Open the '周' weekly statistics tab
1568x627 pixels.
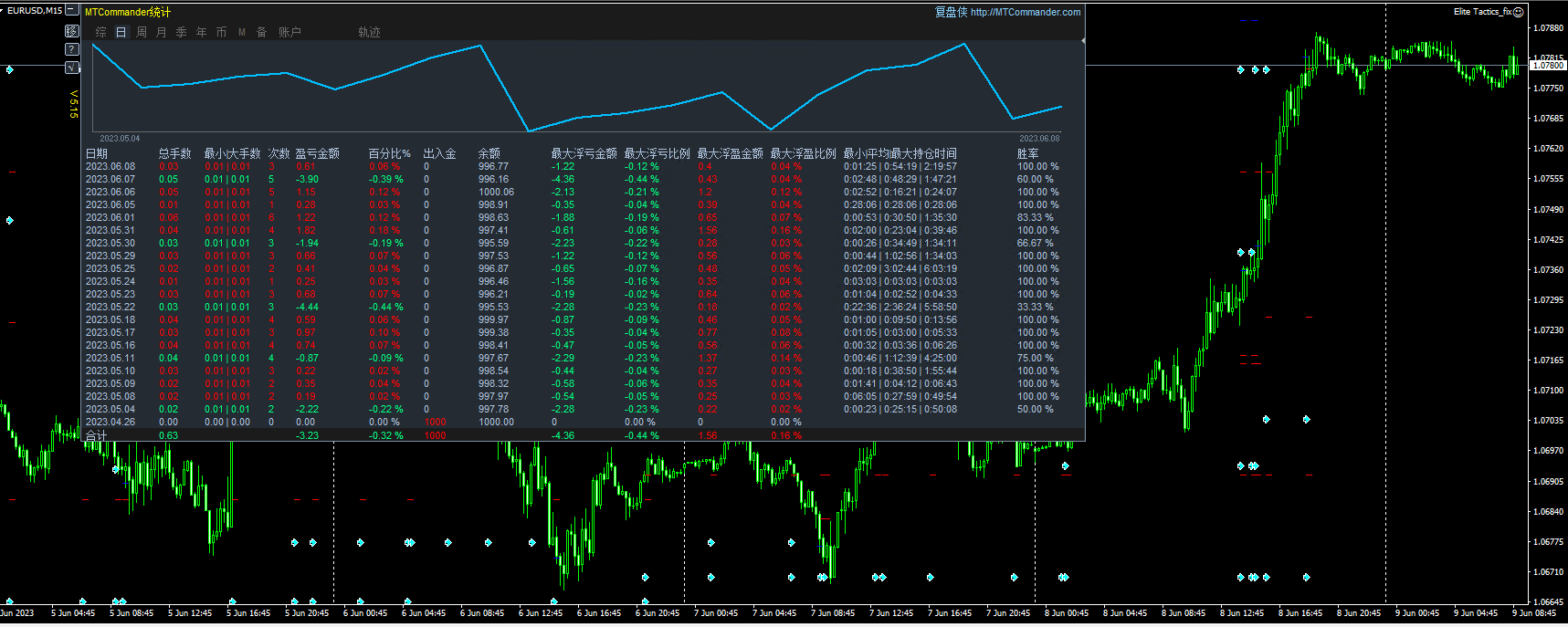[142, 32]
